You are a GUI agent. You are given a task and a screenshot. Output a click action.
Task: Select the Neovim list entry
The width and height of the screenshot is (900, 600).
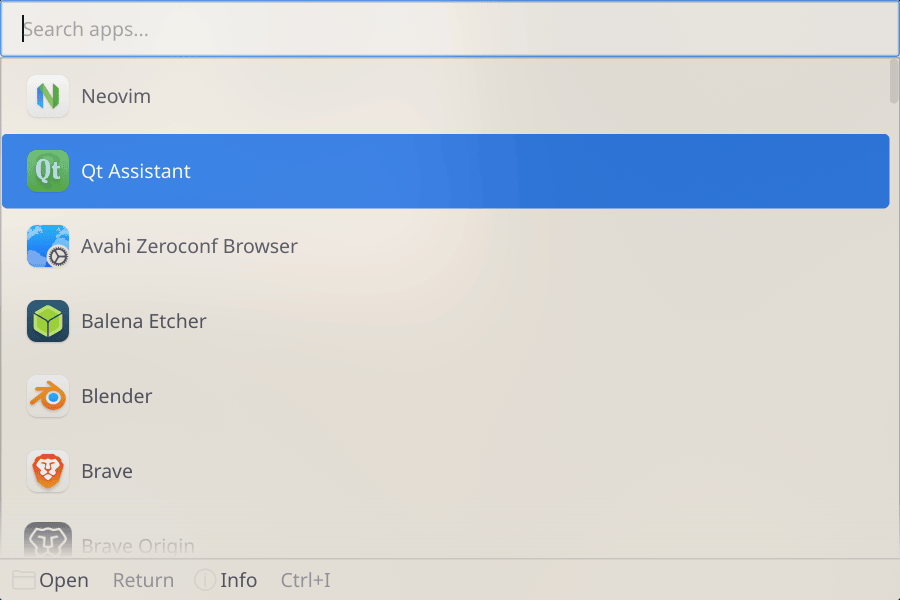(445, 96)
